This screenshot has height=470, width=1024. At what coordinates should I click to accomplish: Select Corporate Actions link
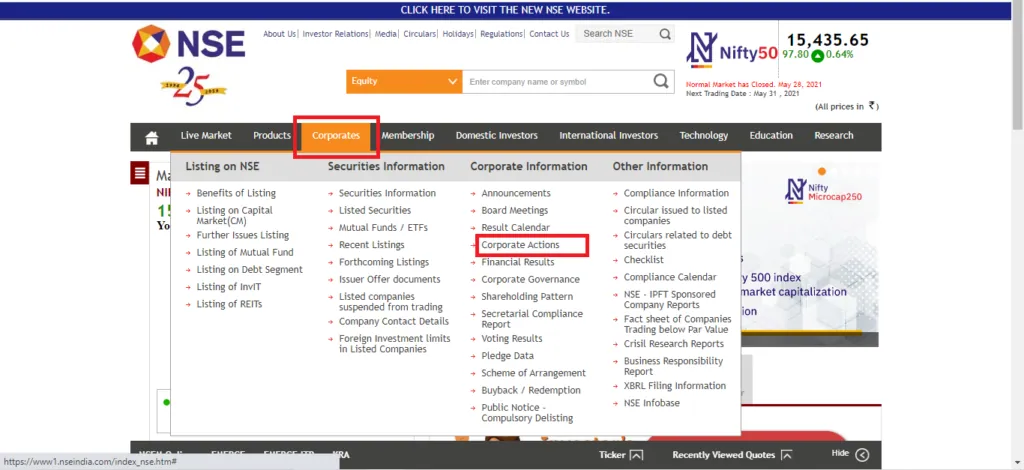click(x=520, y=245)
